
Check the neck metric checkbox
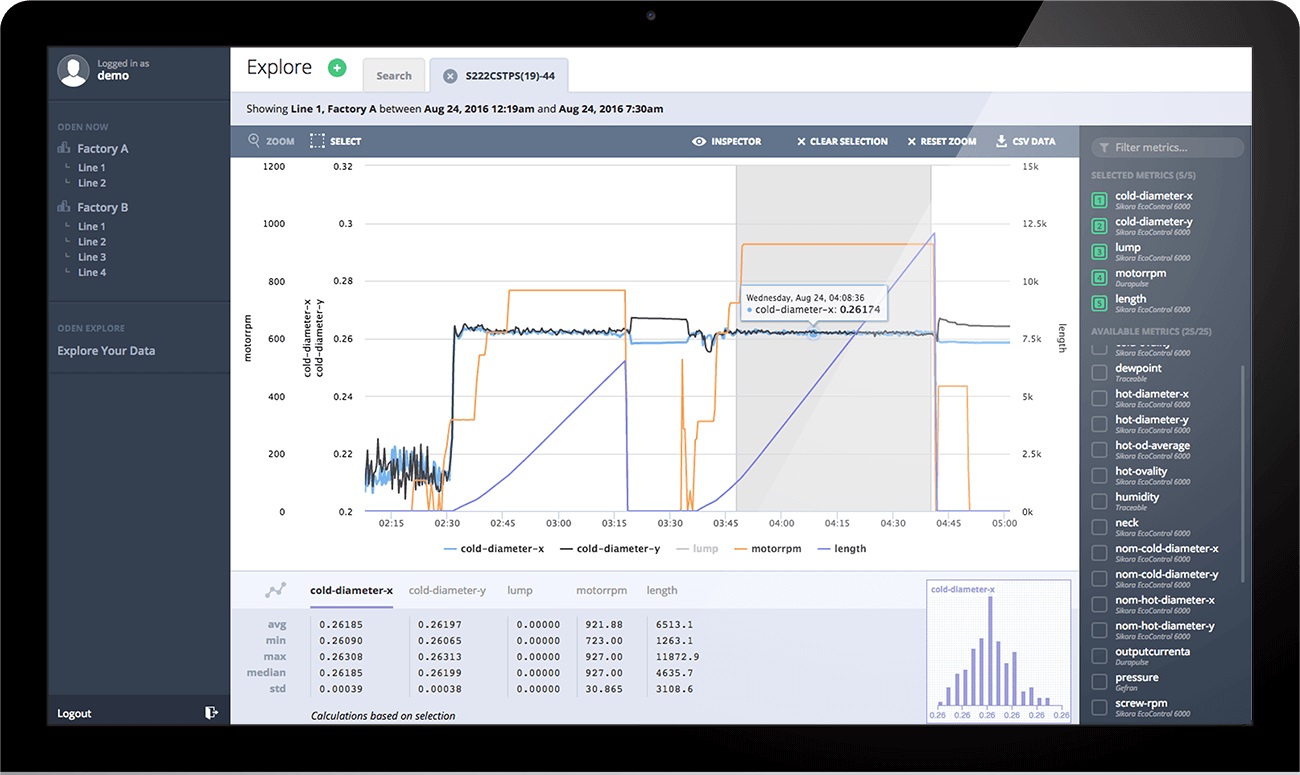(1099, 527)
